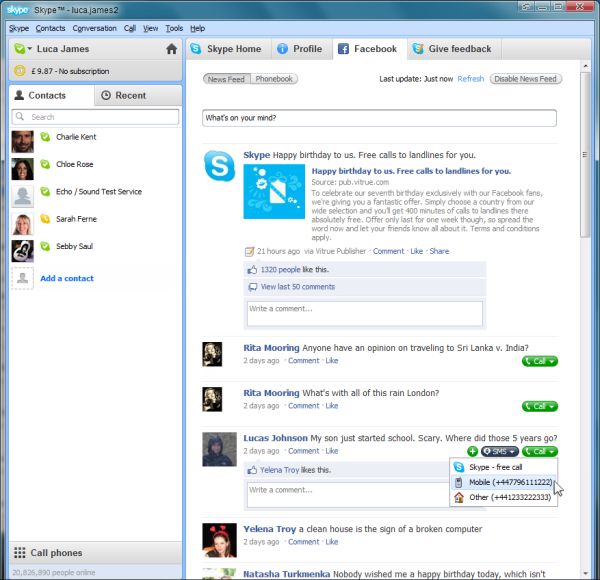
Task: Click the home icon beside Luca James
Action: 171,48
